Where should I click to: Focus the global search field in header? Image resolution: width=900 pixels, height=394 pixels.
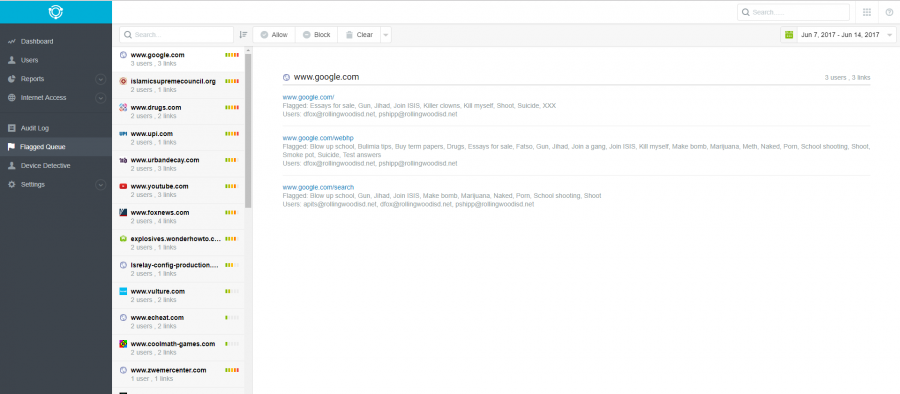pos(793,12)
